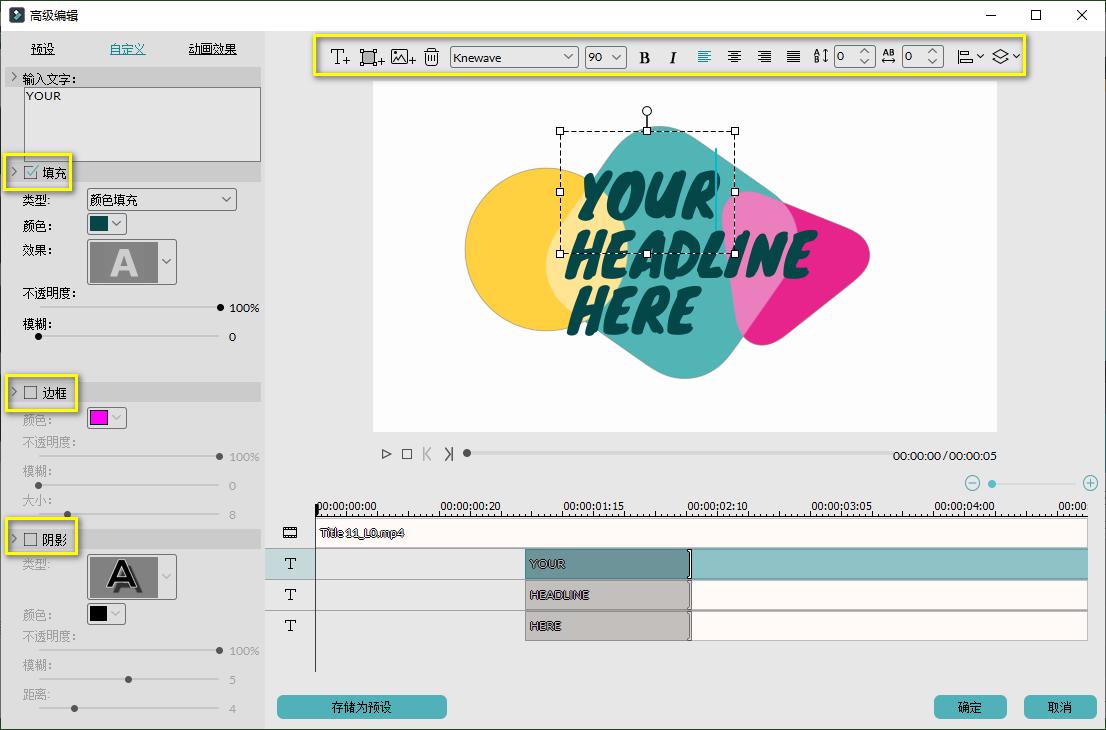Click the 确定 confirm button

coord(969,707)
